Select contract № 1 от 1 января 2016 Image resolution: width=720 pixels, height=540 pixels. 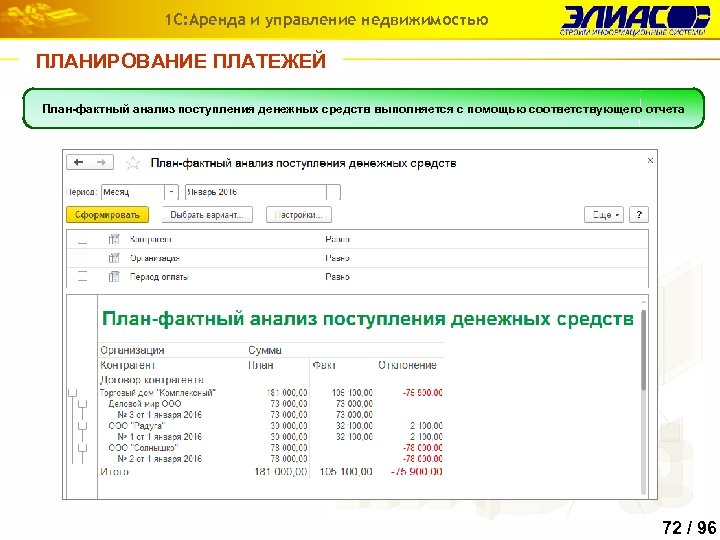tap(159, 437)
